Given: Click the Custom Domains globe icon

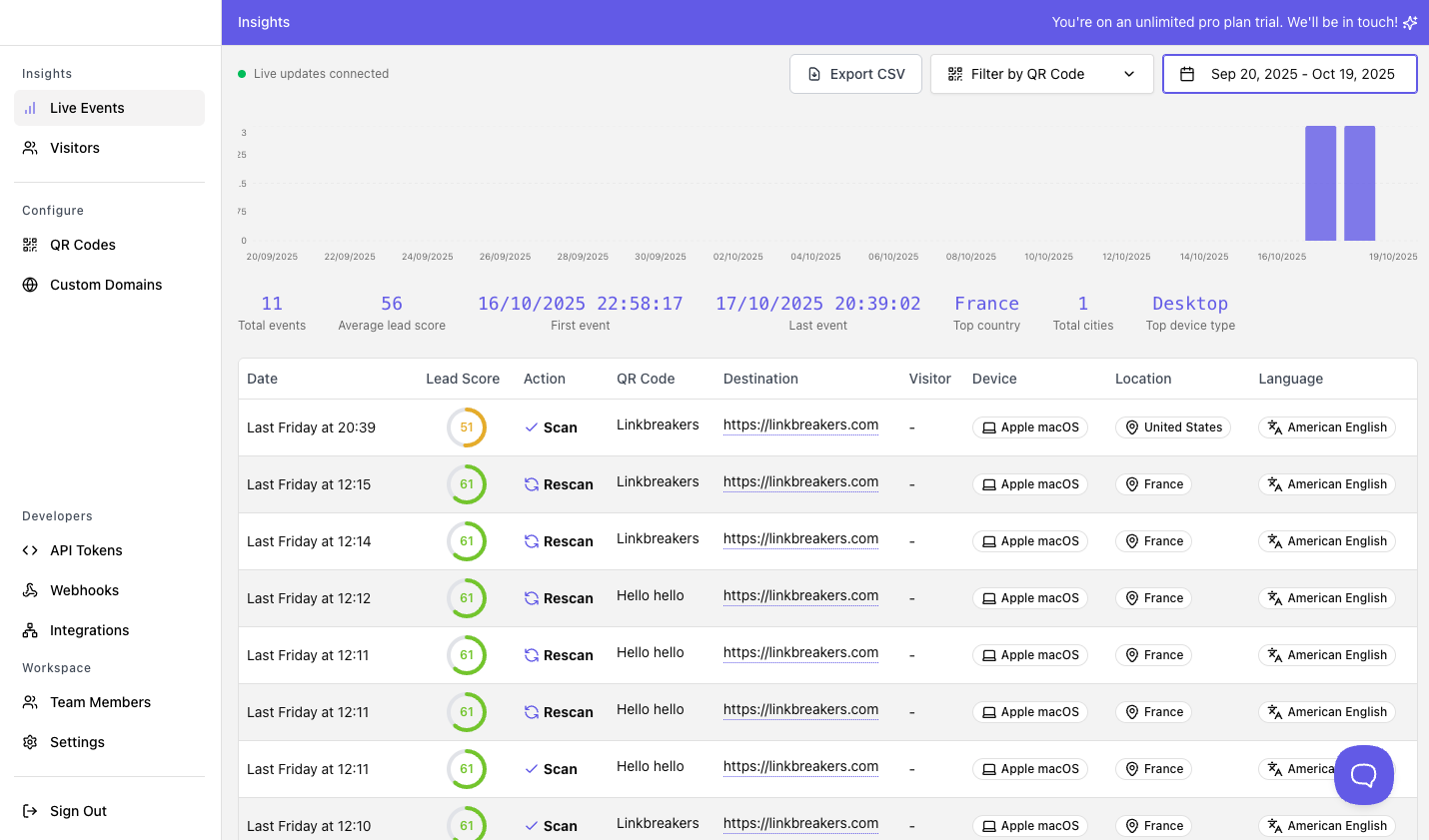Looking at the screenshot, I should (30, 285).
